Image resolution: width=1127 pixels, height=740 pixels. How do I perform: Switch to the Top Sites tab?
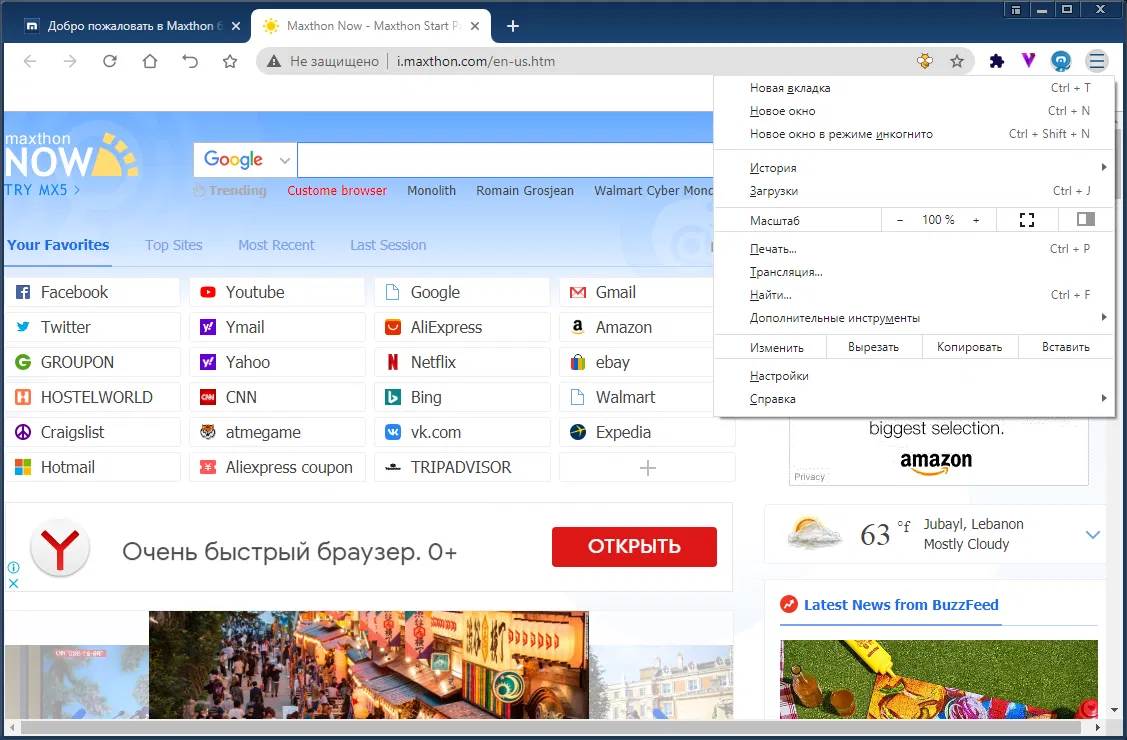(x=173, y=245)
